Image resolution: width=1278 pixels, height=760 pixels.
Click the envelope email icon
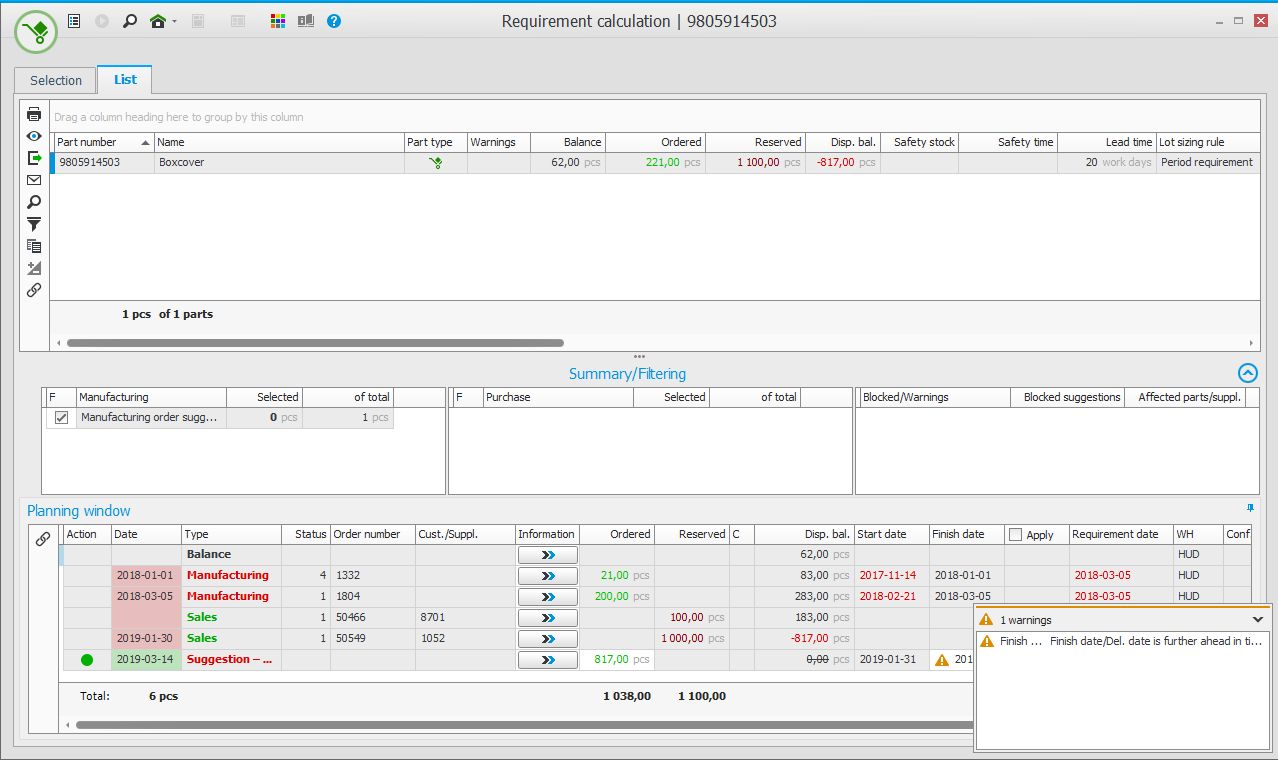coord(34,180)
